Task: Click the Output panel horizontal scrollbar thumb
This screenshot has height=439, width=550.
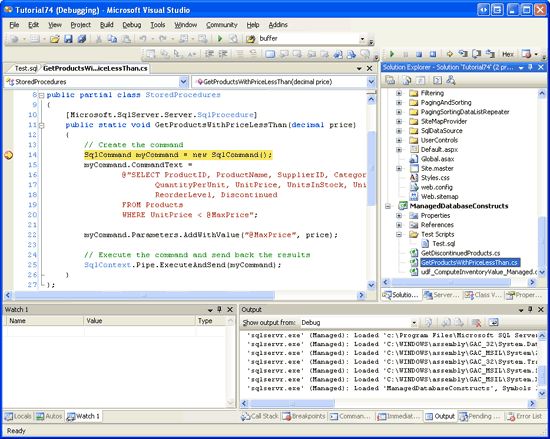Action: 292,404
